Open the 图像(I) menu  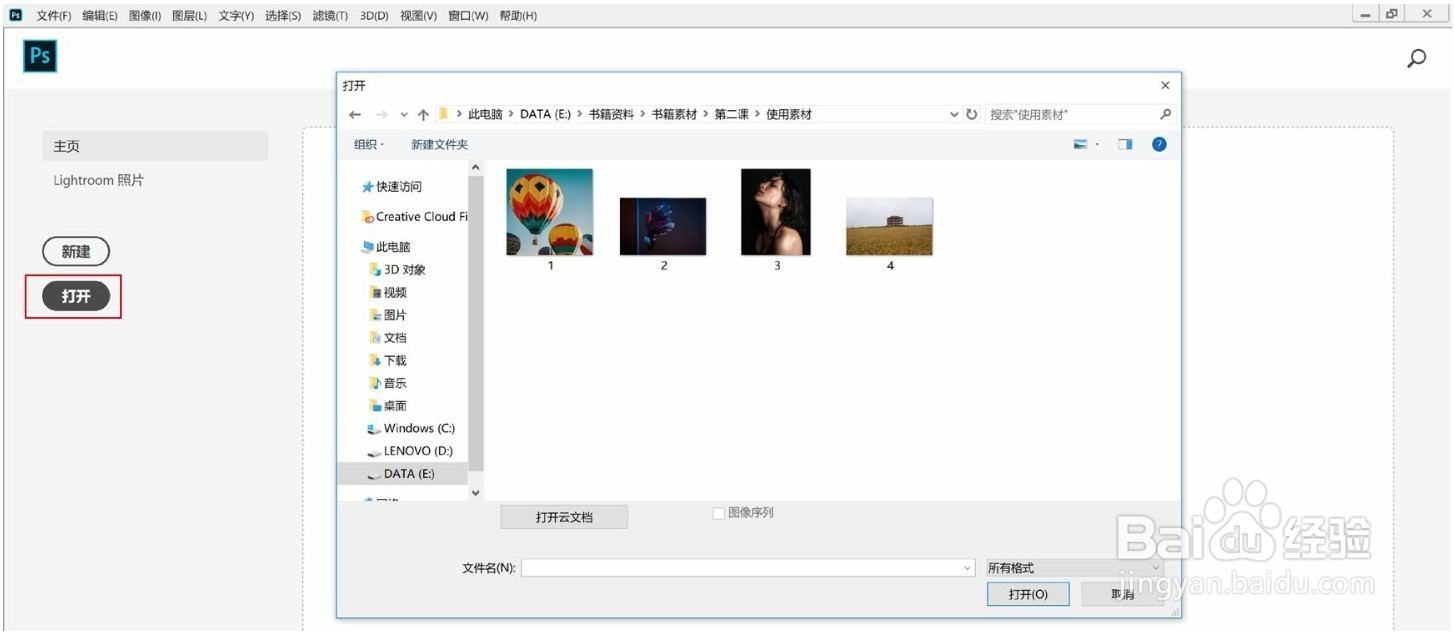[x=145, y=16]
